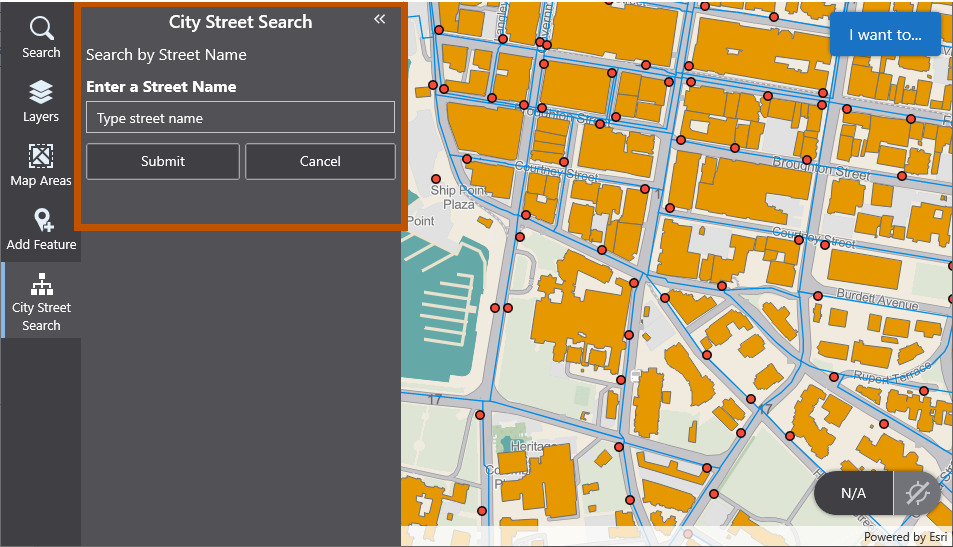The width and height of the screenshot is (953, 547).
Task: Click the 'Enter a Street Name' label
Action: (161, 87)
